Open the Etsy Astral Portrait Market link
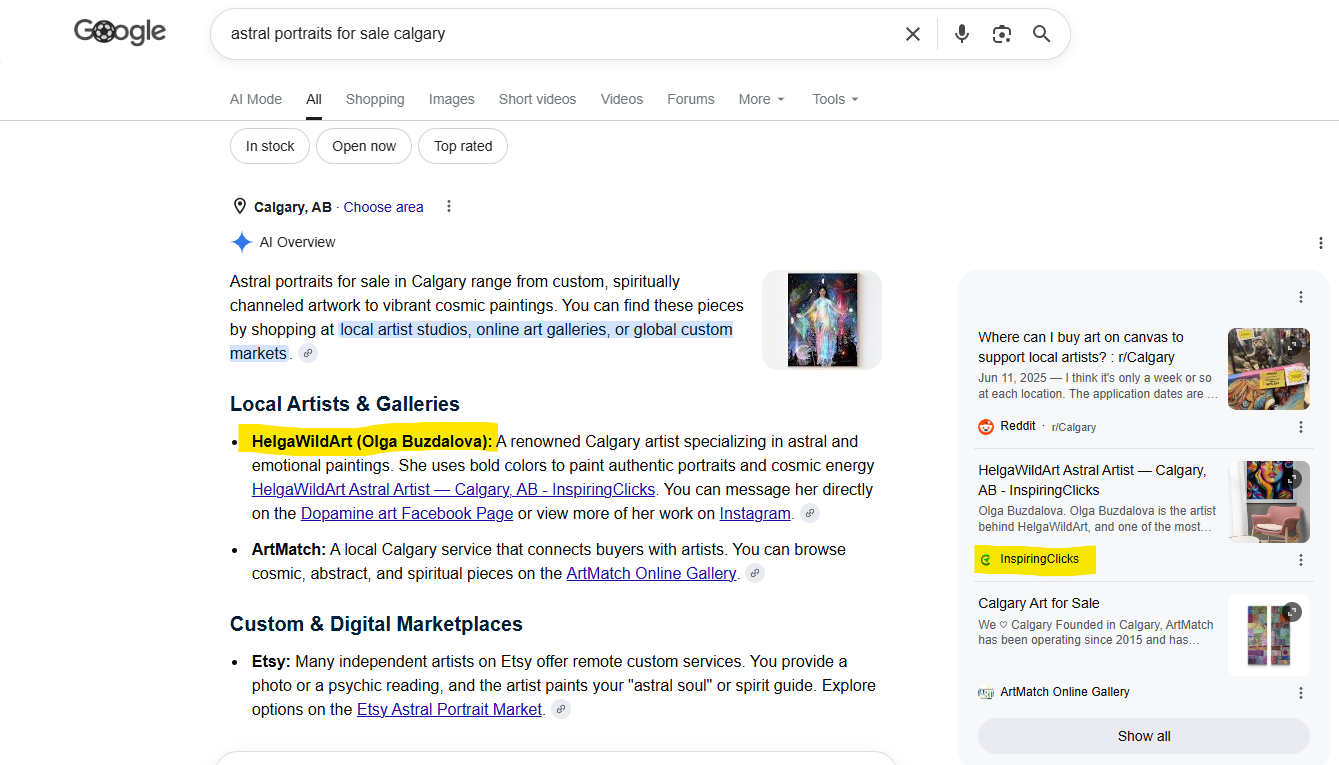 450,710
